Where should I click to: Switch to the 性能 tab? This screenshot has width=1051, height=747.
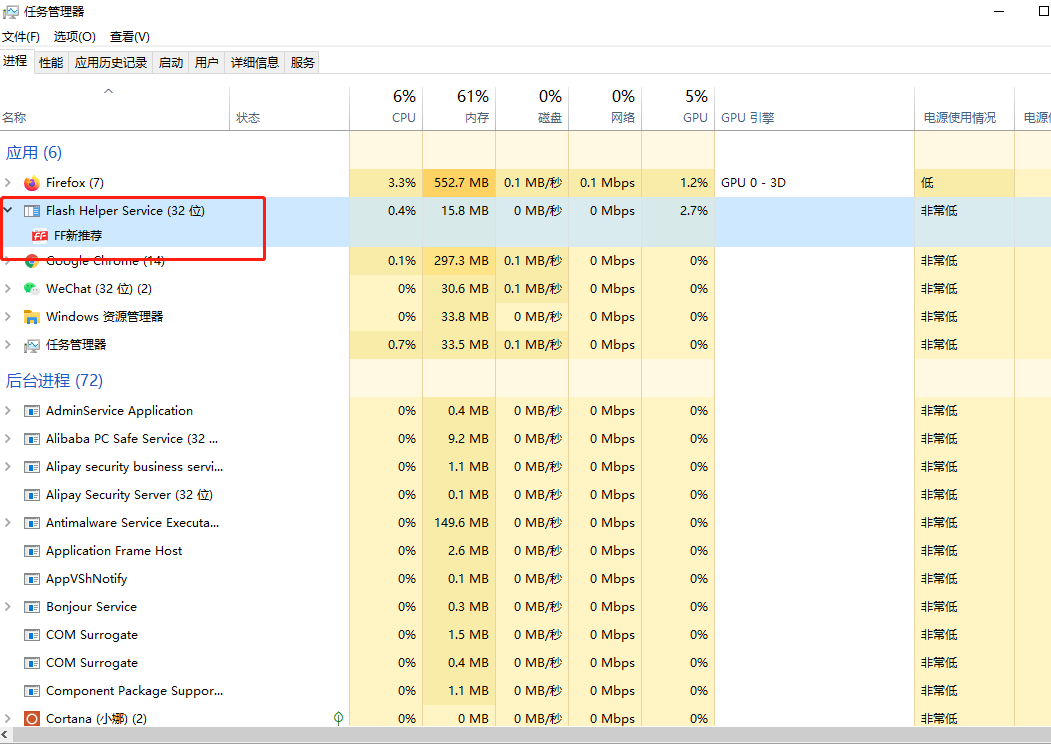[51, 62]
